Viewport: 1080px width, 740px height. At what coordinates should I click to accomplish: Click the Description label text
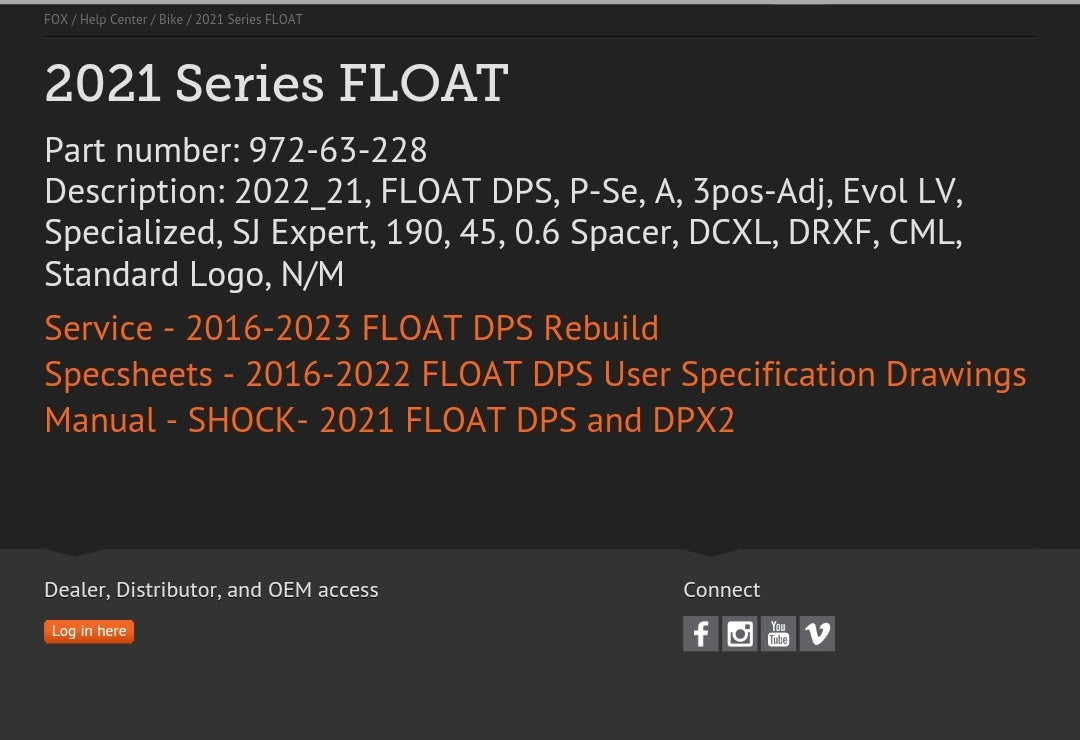click(135, 191)
